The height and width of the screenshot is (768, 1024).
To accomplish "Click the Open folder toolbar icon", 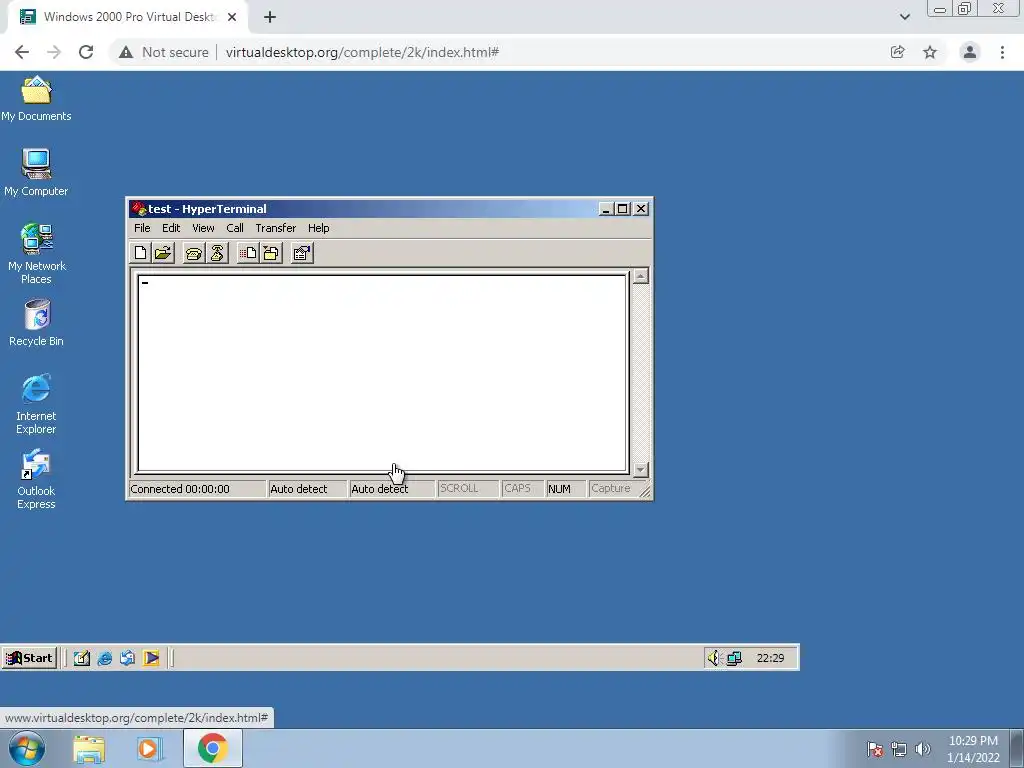I will click(163, 253).
